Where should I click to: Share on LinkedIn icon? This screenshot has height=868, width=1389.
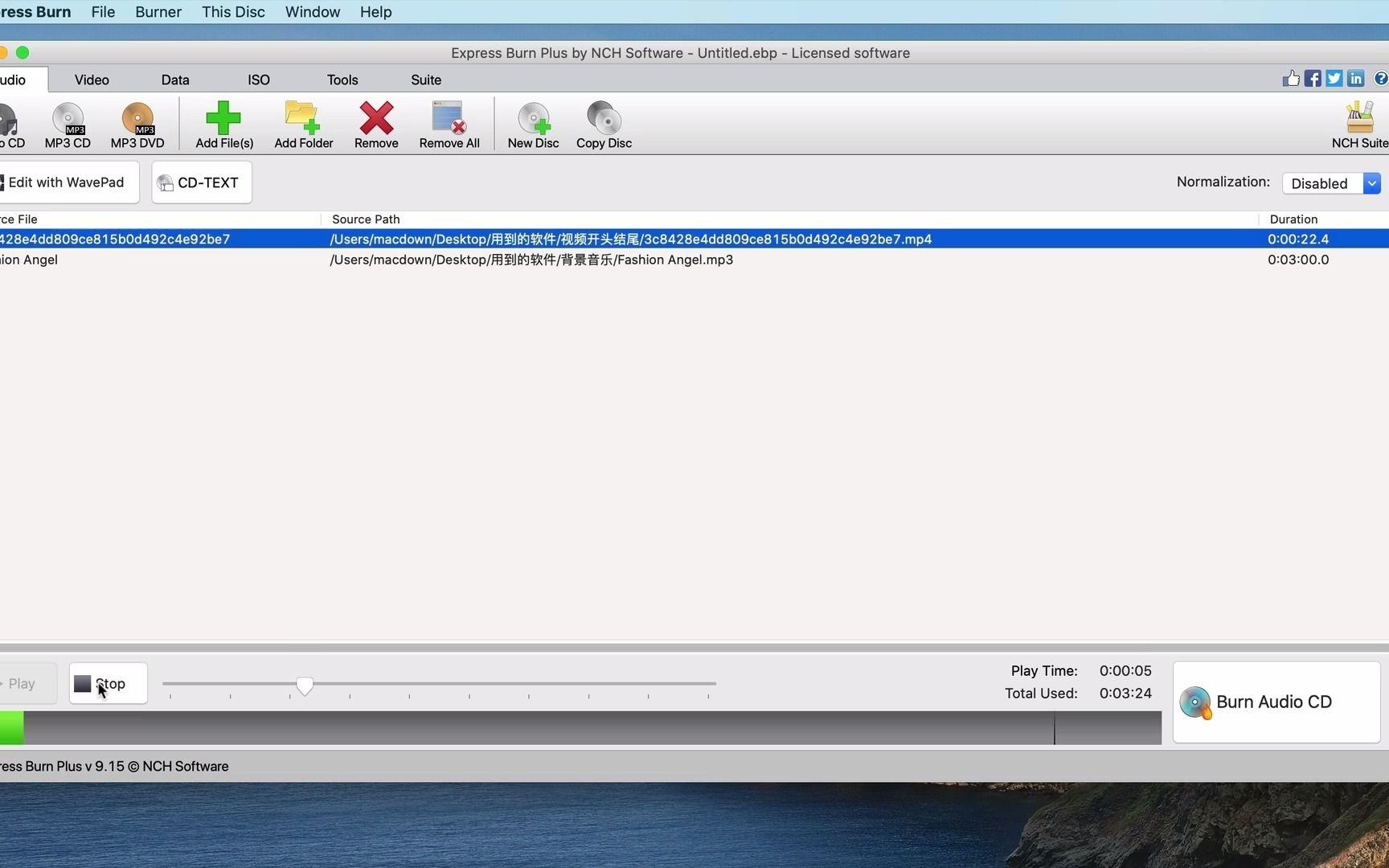(1356, 78)
